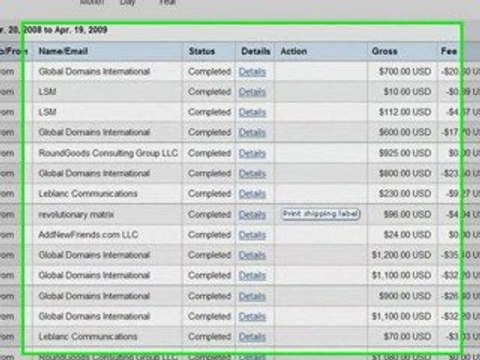This screenshot has width=480, height=360.
Task: Click Details for Leblanc Communications $230.00 USD
Action: click(252, 194)
